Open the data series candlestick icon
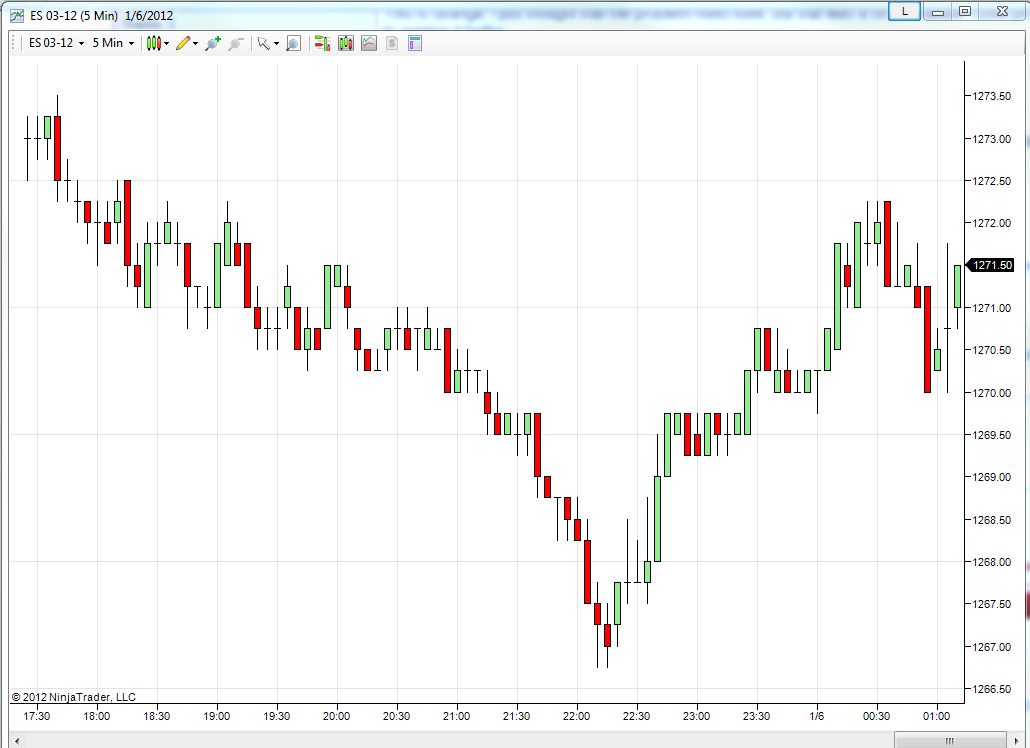 (346, 43)
